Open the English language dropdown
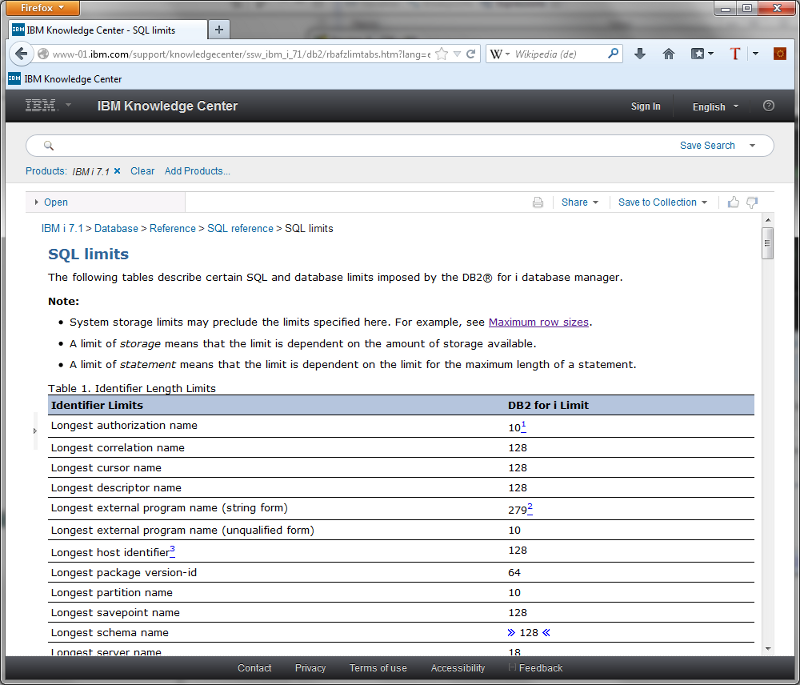 [715, 107]
